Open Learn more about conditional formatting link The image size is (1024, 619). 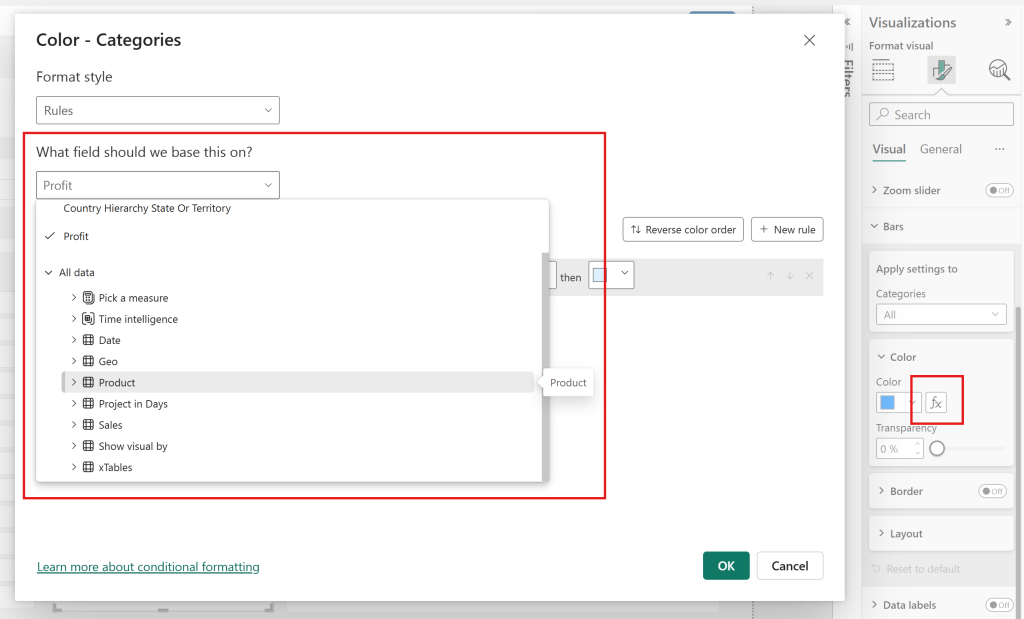[148, 567]
